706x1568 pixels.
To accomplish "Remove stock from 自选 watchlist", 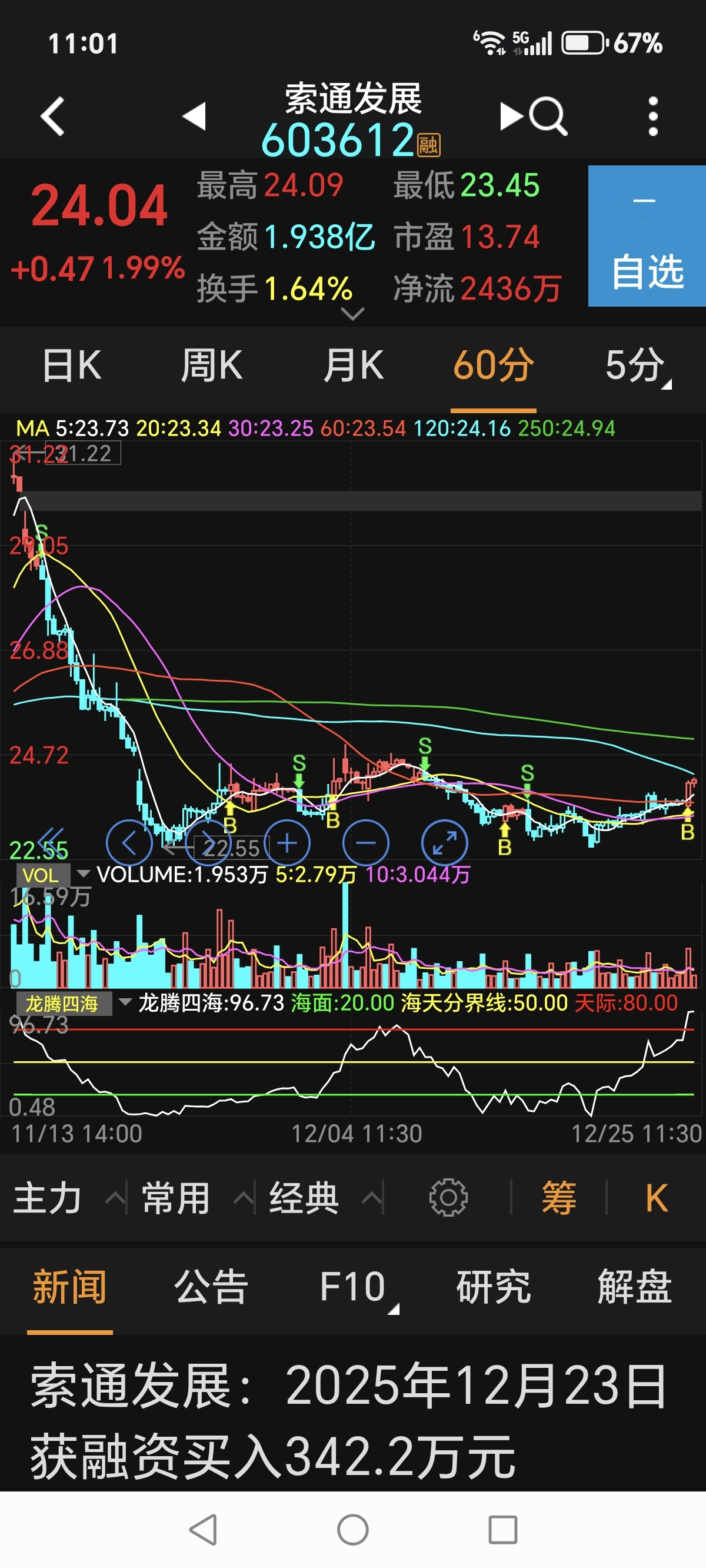I will click(647, 235).
